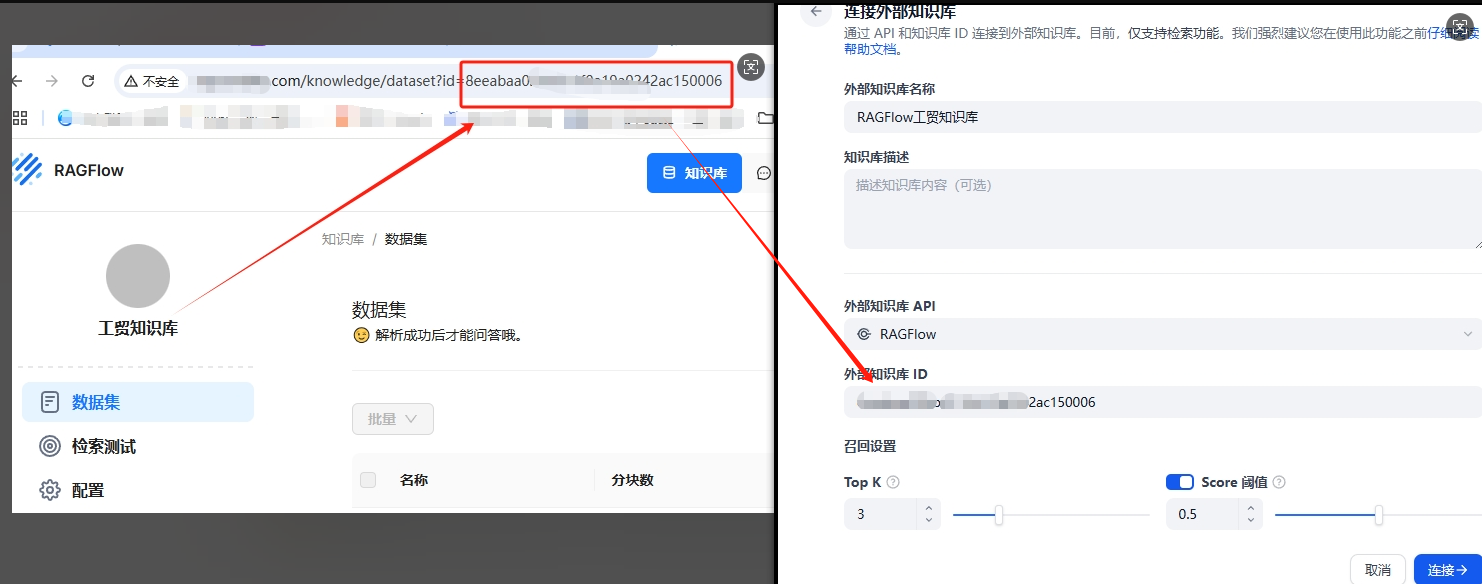Decrease the Score threshold with the down arrow

tap(1251, 520)
